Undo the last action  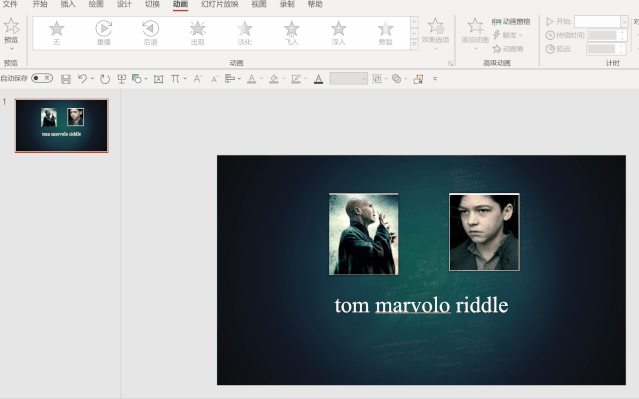click(x=82, y=79)
